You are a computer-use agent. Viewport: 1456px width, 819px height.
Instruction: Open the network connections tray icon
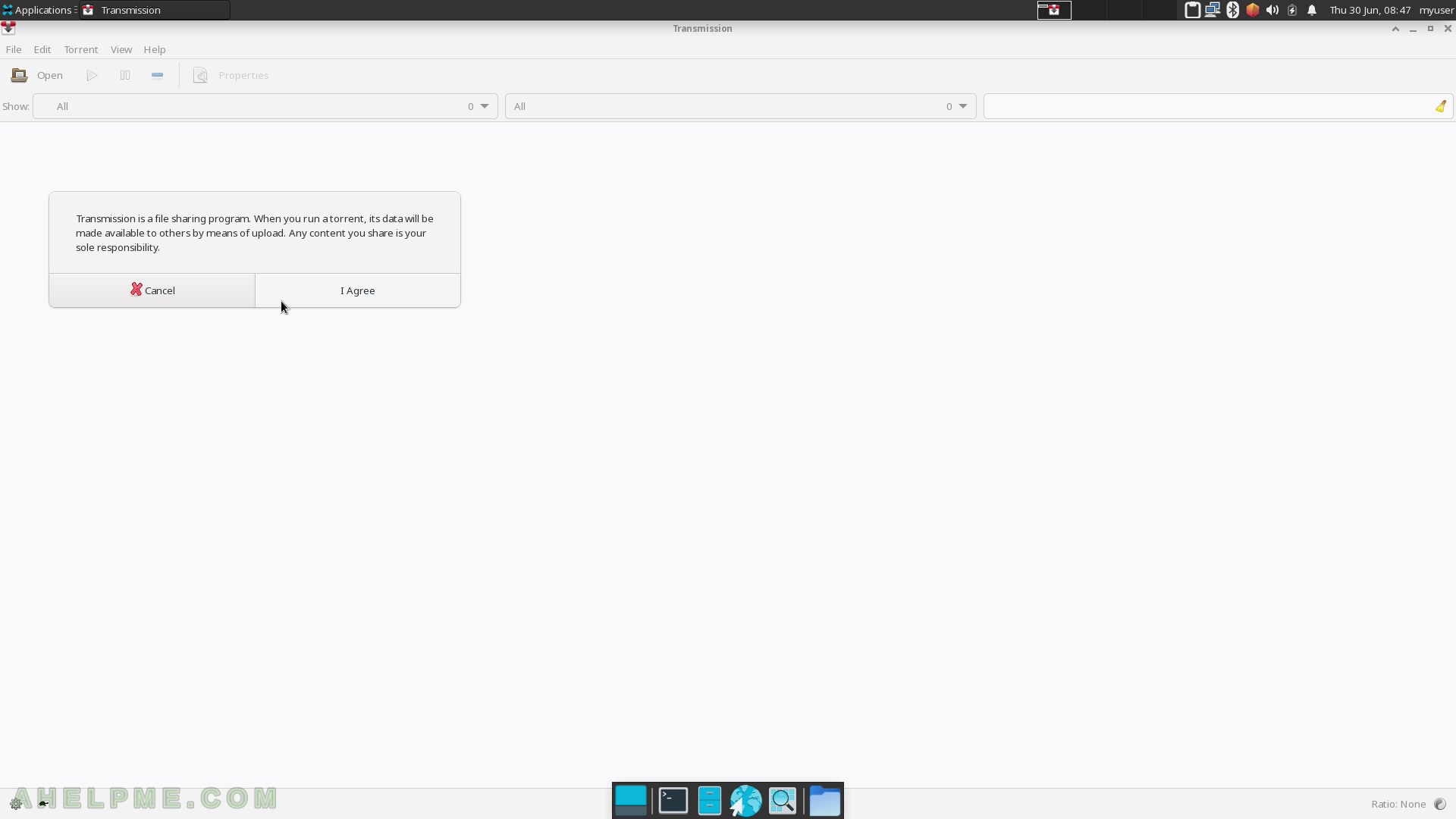point(1213,10)
